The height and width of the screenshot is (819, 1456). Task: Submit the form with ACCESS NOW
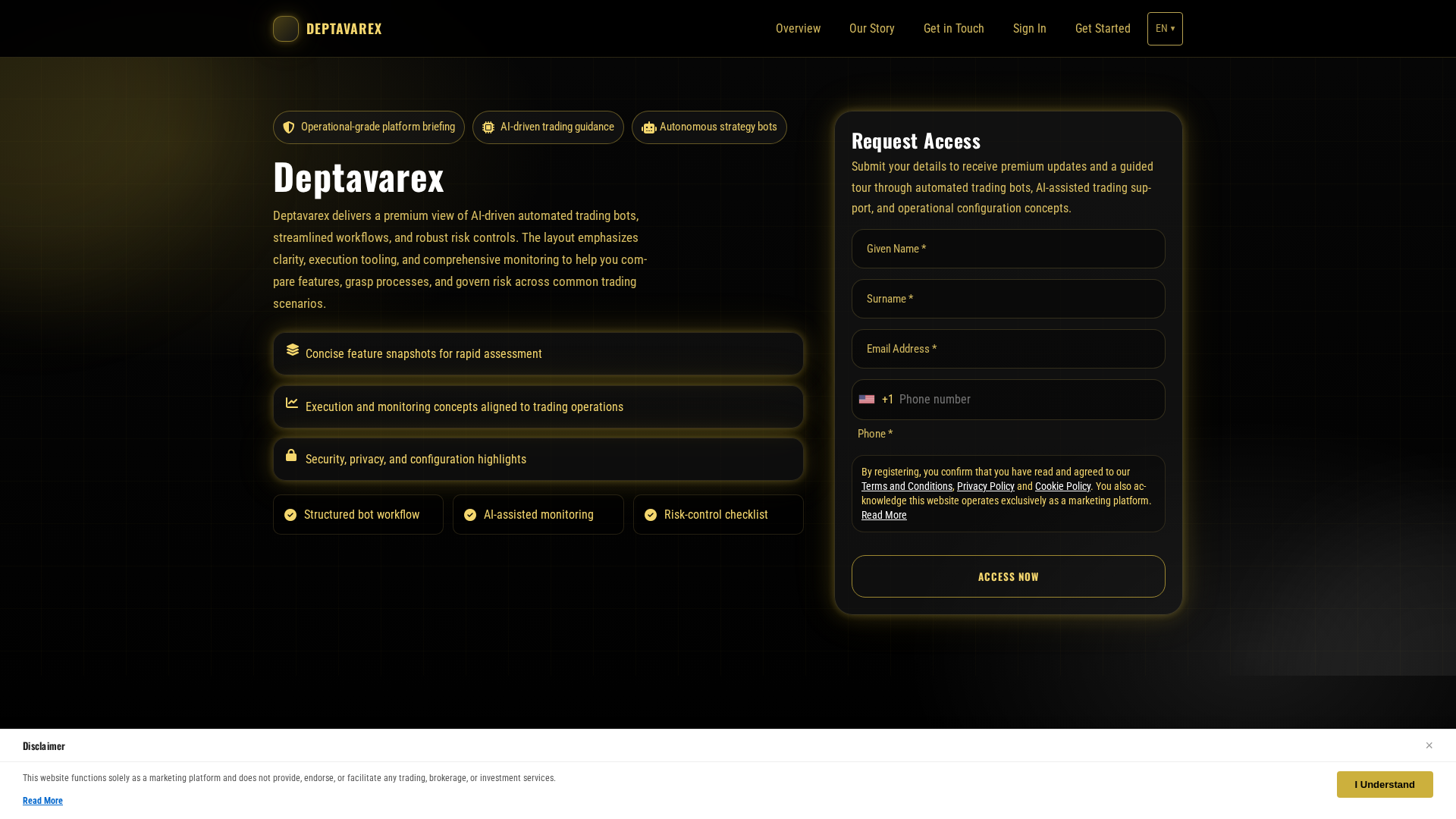[x=1009, y=576]
